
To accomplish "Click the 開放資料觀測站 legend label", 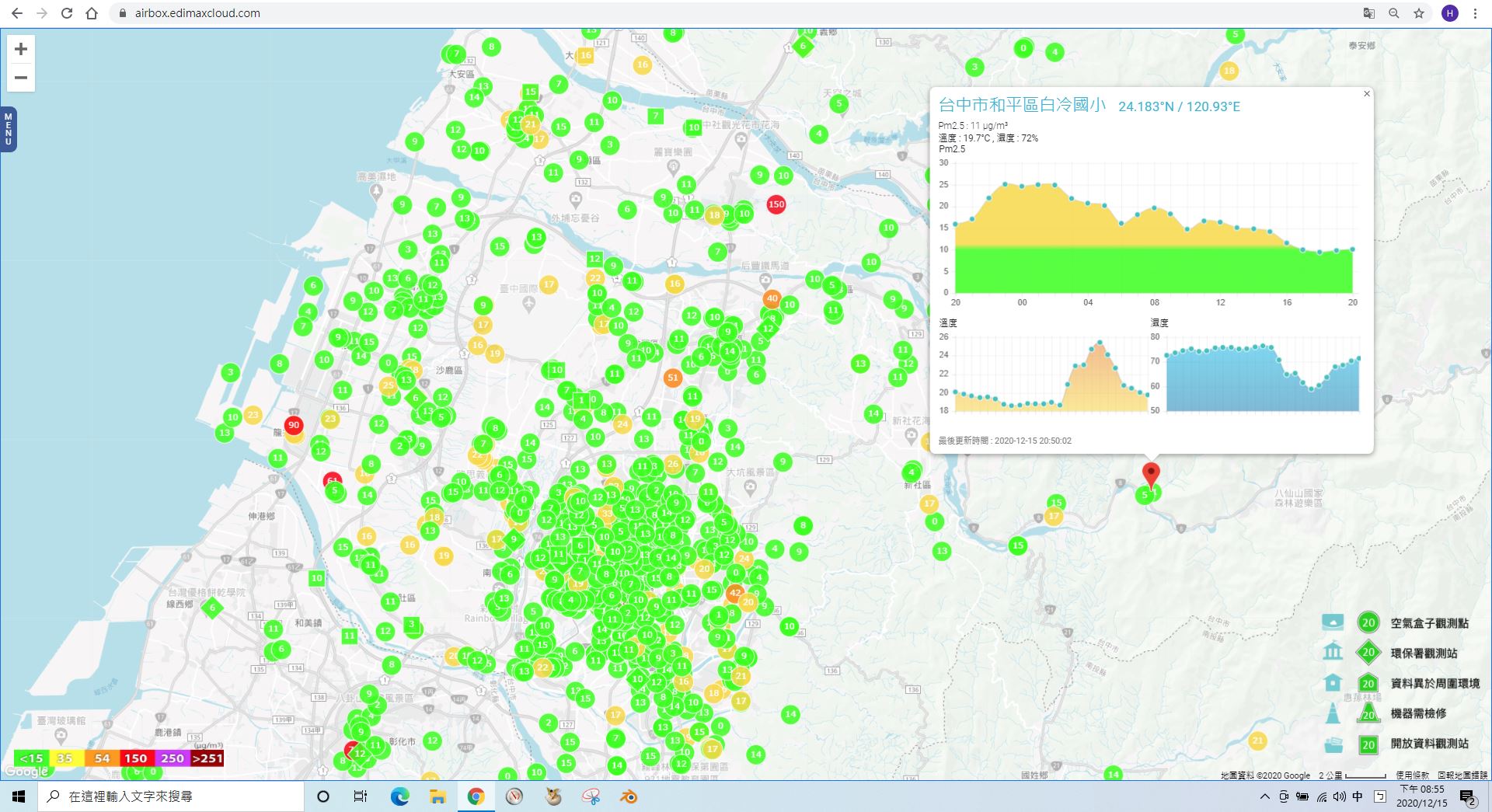I will [x=1430, y=744].
